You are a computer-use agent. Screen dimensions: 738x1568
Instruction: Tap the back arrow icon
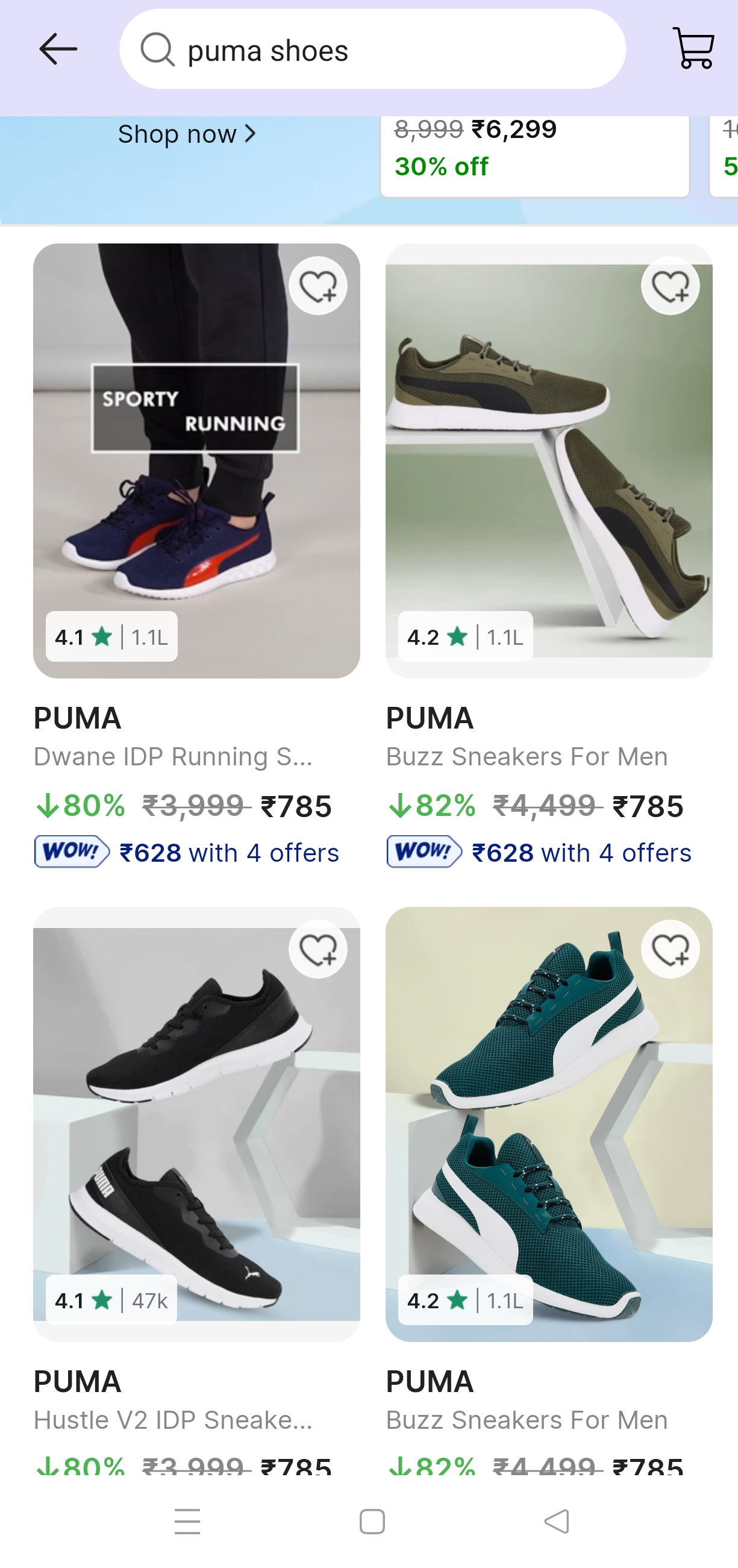pos(58,49)
